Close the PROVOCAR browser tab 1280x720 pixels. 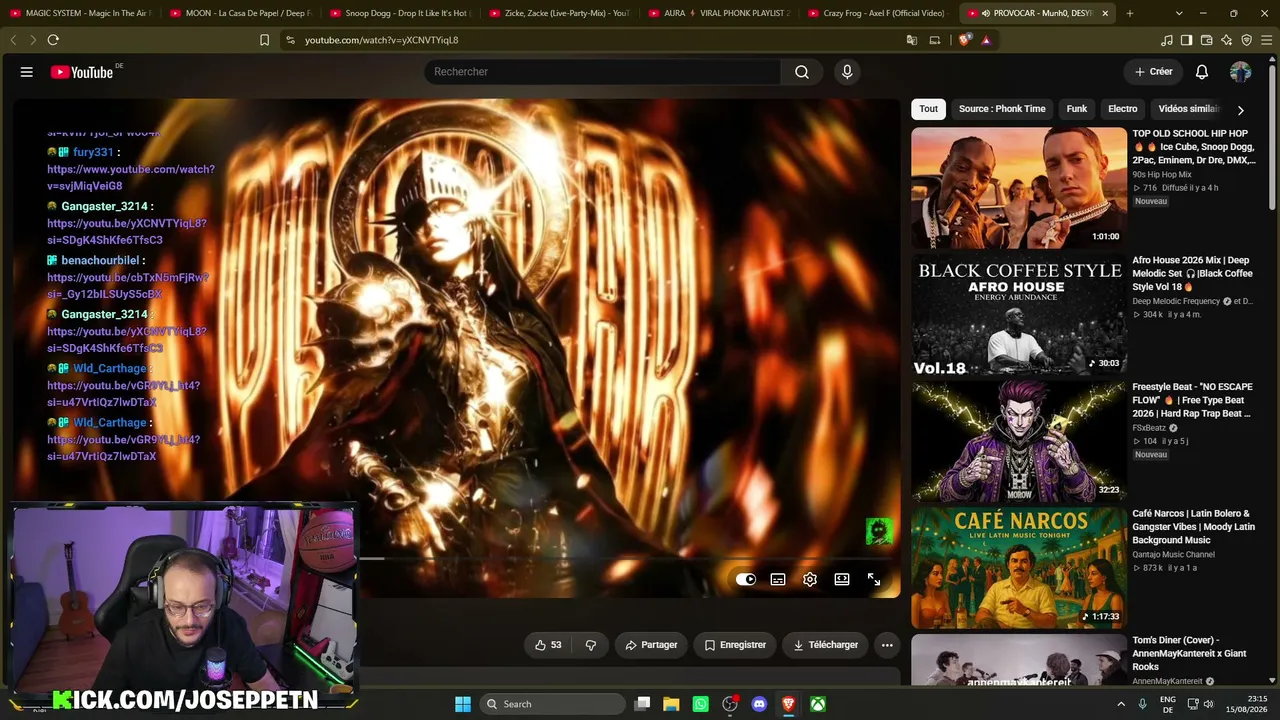point(1105,13)
